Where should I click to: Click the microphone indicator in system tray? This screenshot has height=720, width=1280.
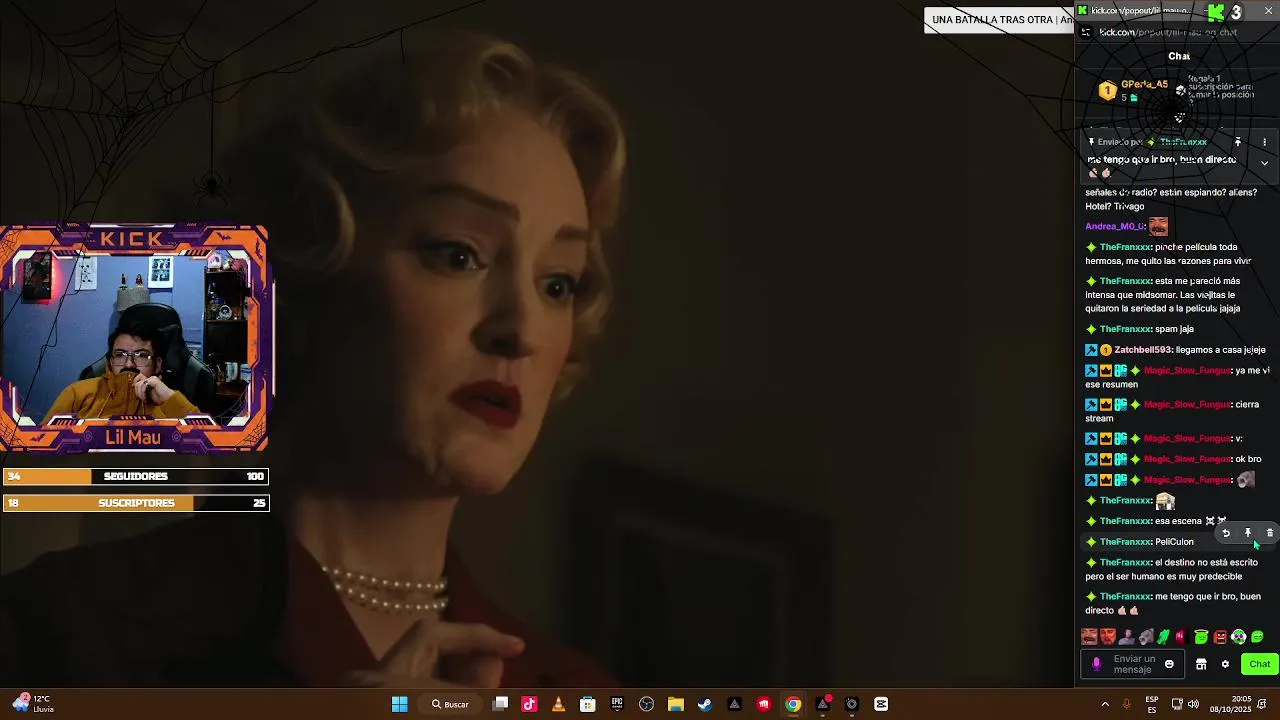[x=1127, y=704]
